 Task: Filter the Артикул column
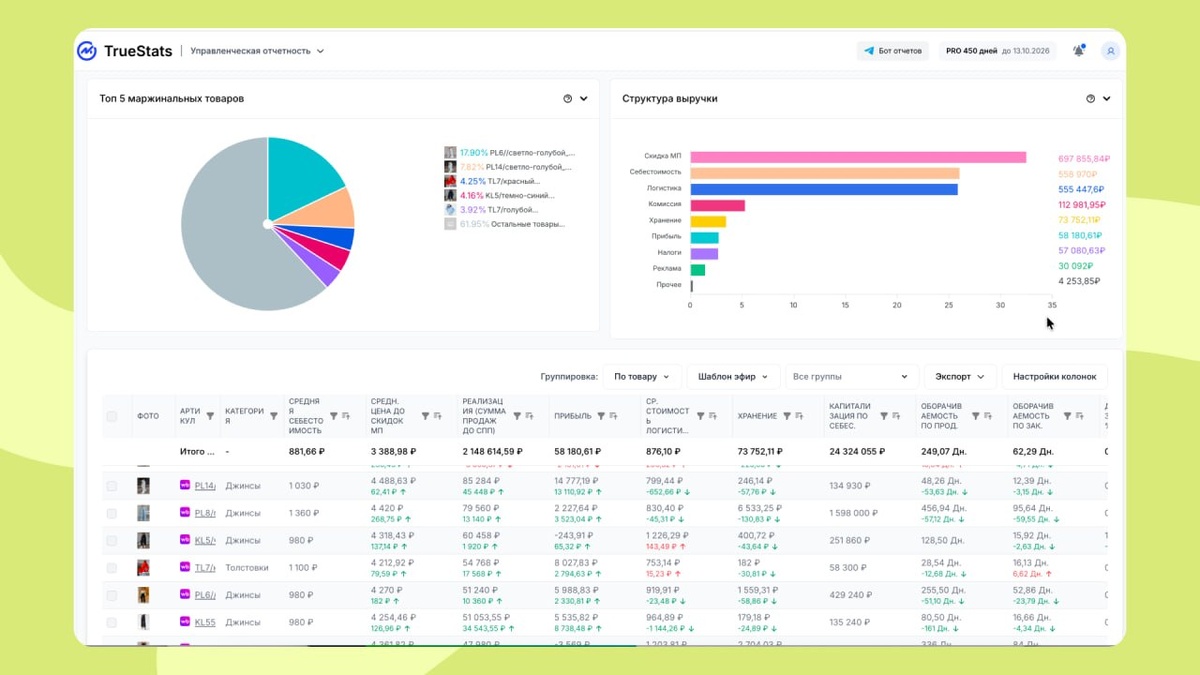[x=210, y=416]
